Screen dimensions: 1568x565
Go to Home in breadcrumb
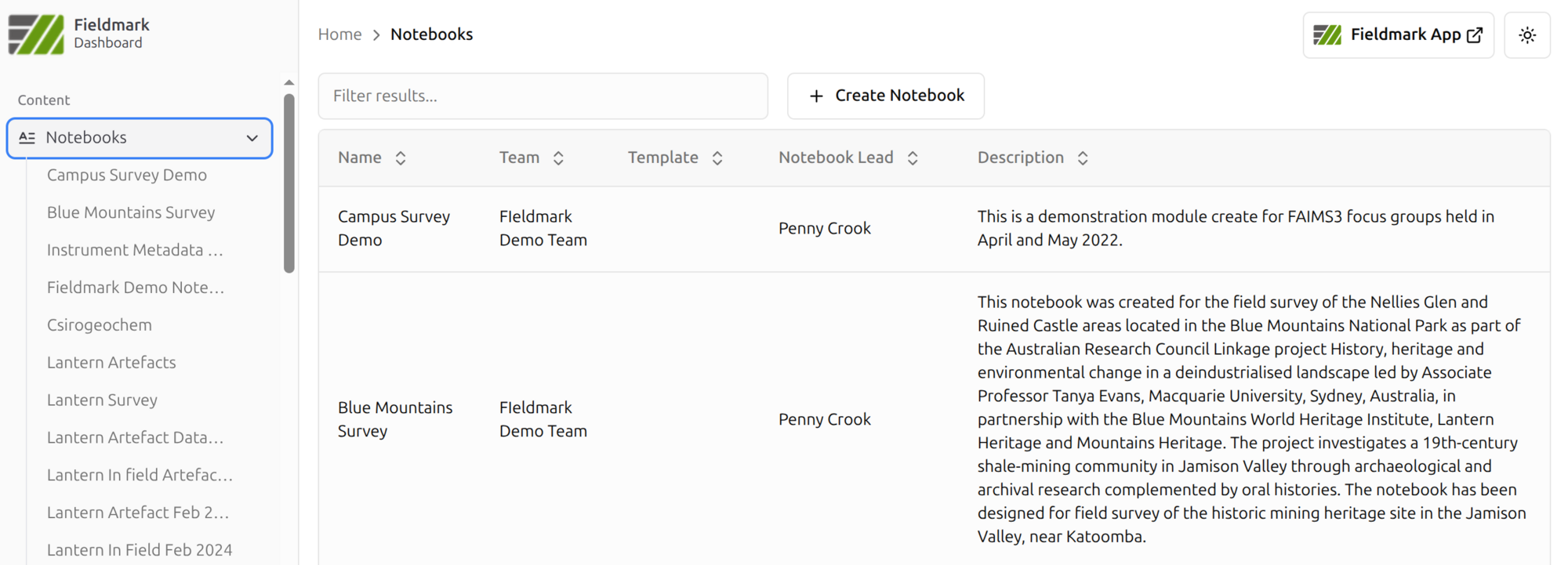(x=339, y=34)
